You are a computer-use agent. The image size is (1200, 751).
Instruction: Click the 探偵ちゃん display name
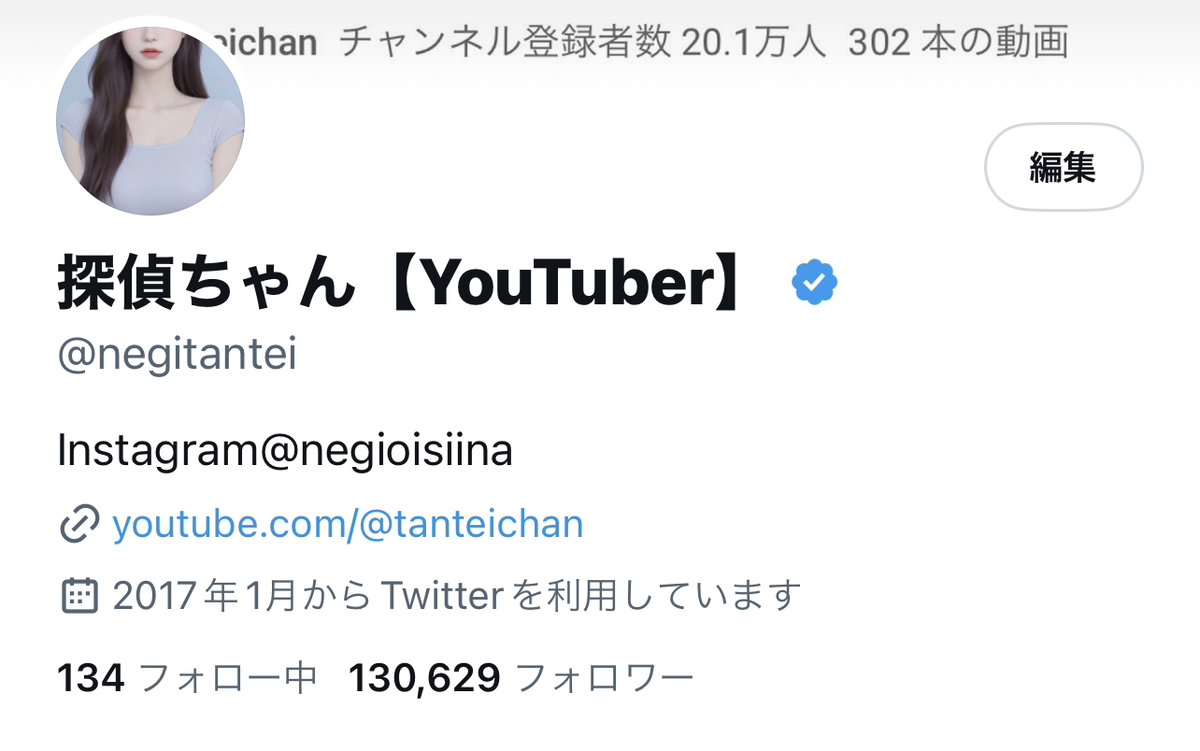(x=208, y=286)
